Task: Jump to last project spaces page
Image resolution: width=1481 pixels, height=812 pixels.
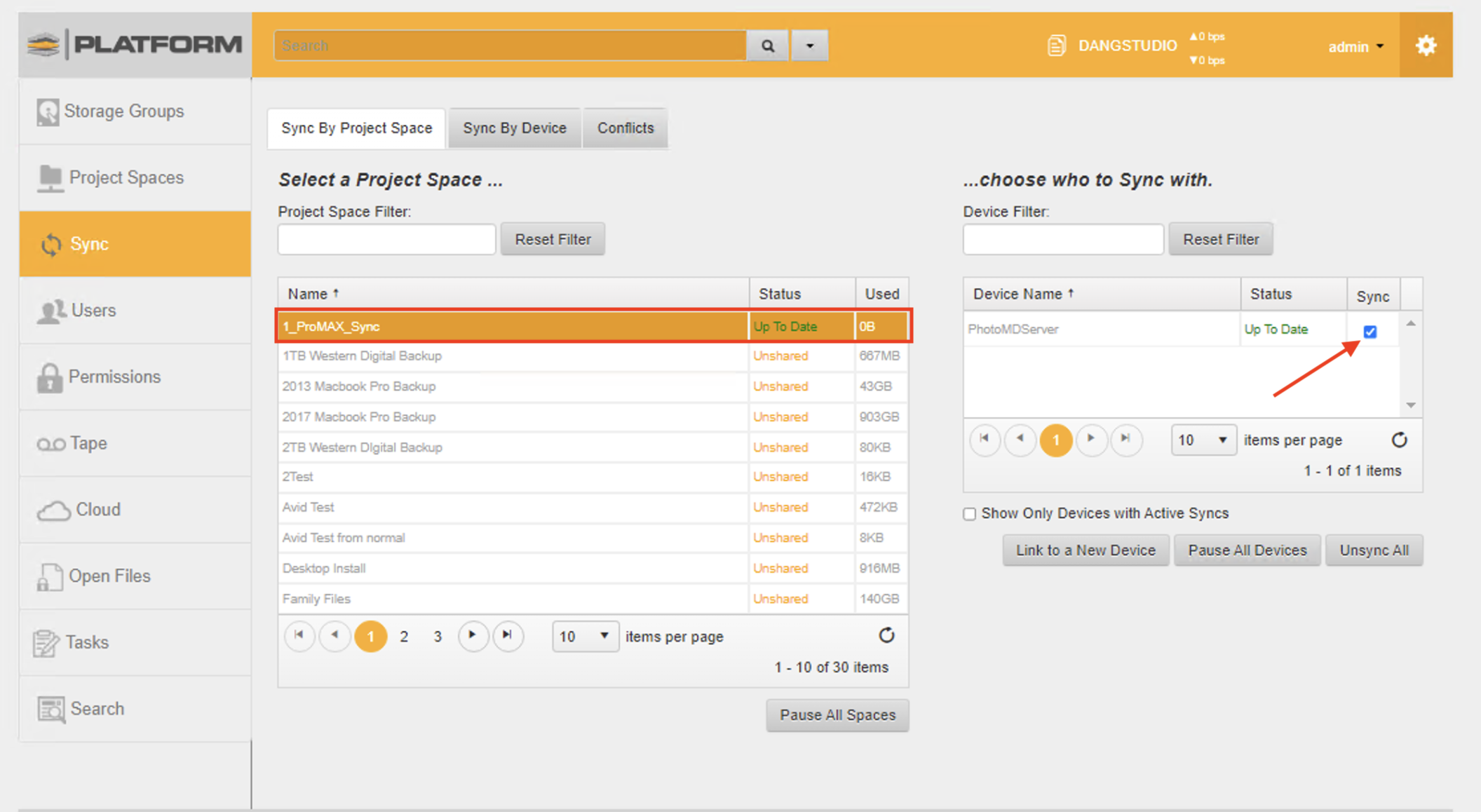Action: [x=507, y=635]
